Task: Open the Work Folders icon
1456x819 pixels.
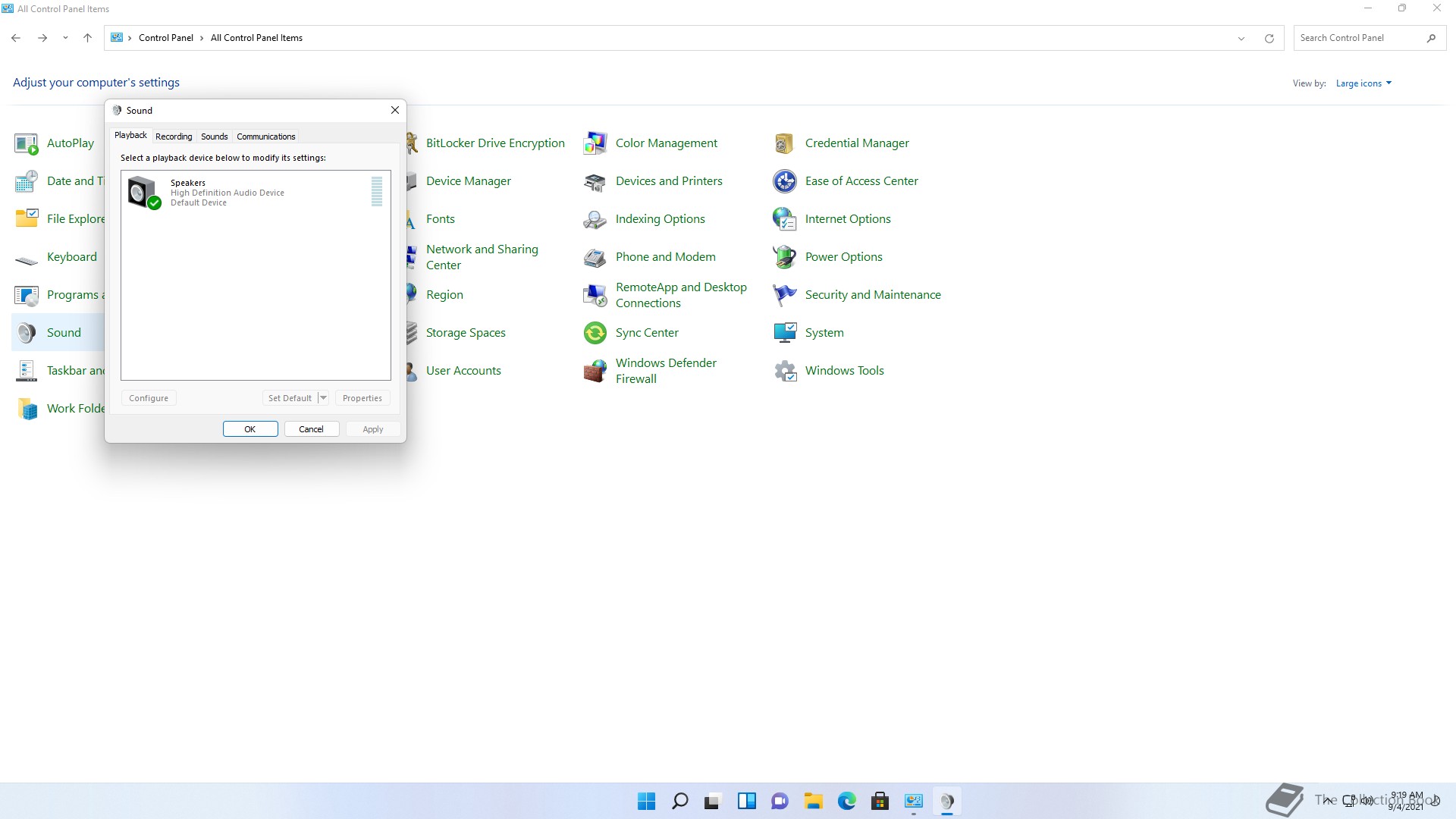Action: tap(27, 409)
